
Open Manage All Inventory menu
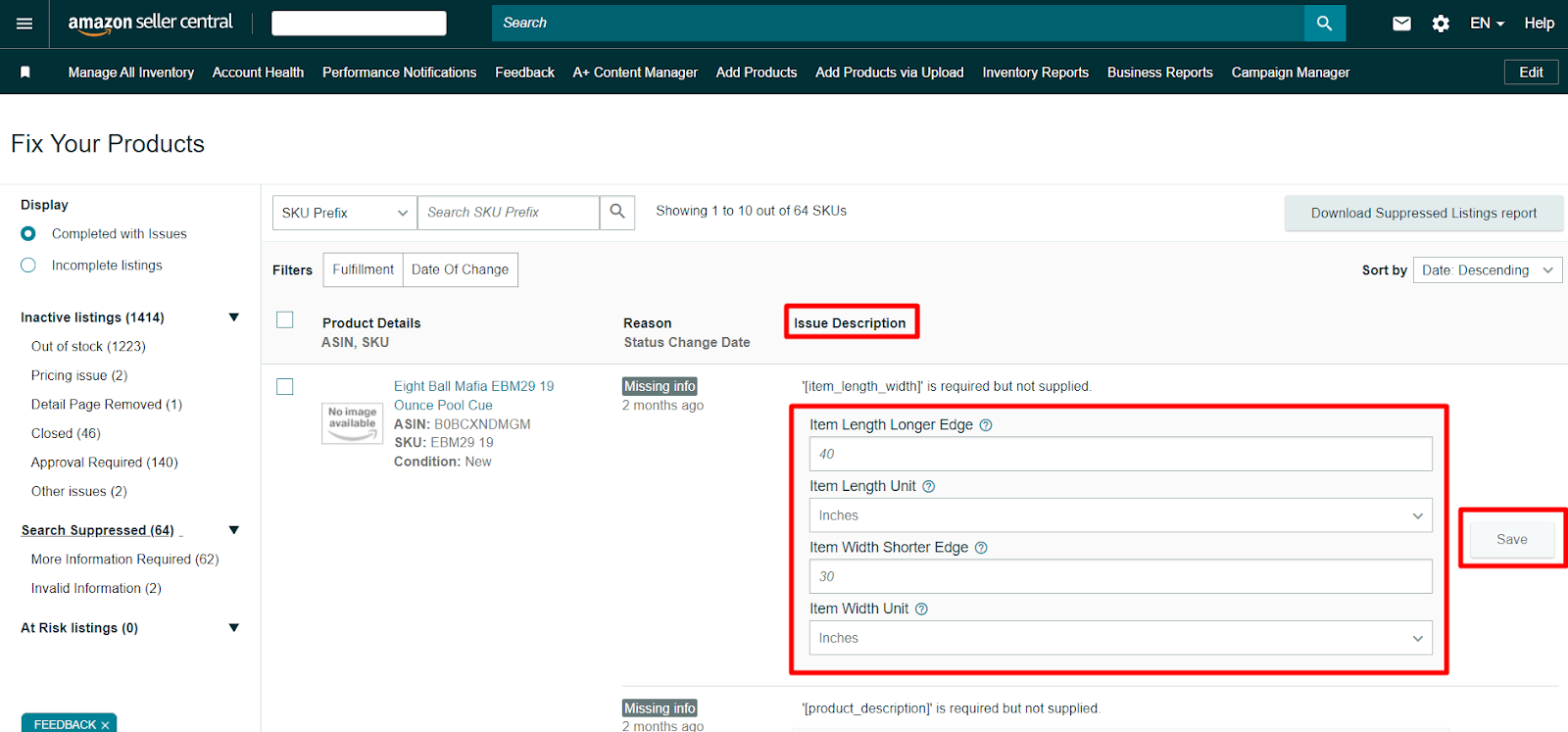pyautogui.click(x=131, y=73)
